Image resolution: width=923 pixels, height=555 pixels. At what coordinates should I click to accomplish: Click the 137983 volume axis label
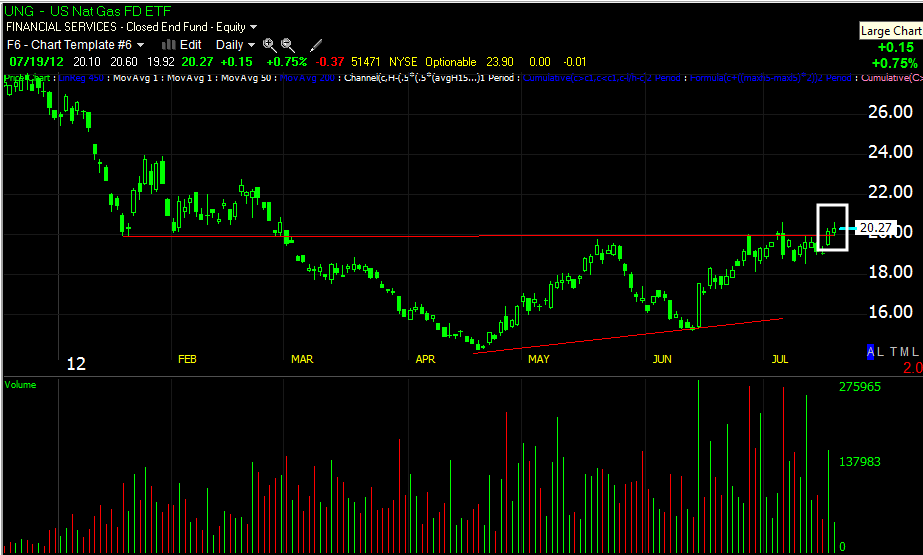click(x=860, y=462)
